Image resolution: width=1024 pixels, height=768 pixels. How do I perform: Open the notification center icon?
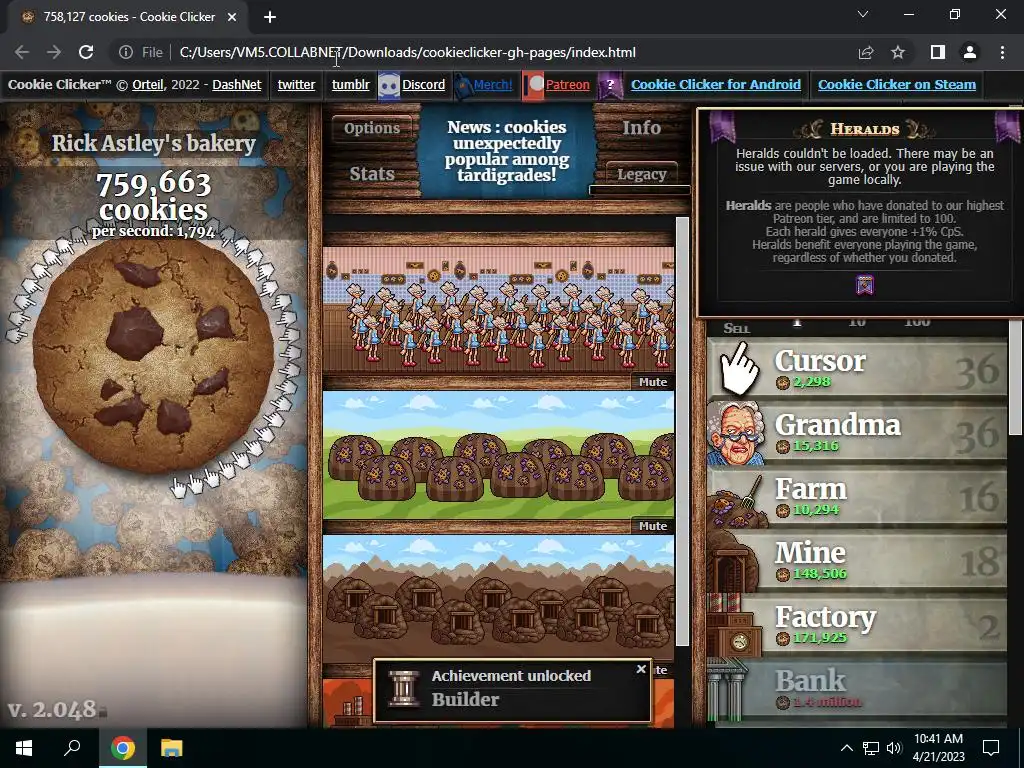pyautogui.click(x=991, y=748)
